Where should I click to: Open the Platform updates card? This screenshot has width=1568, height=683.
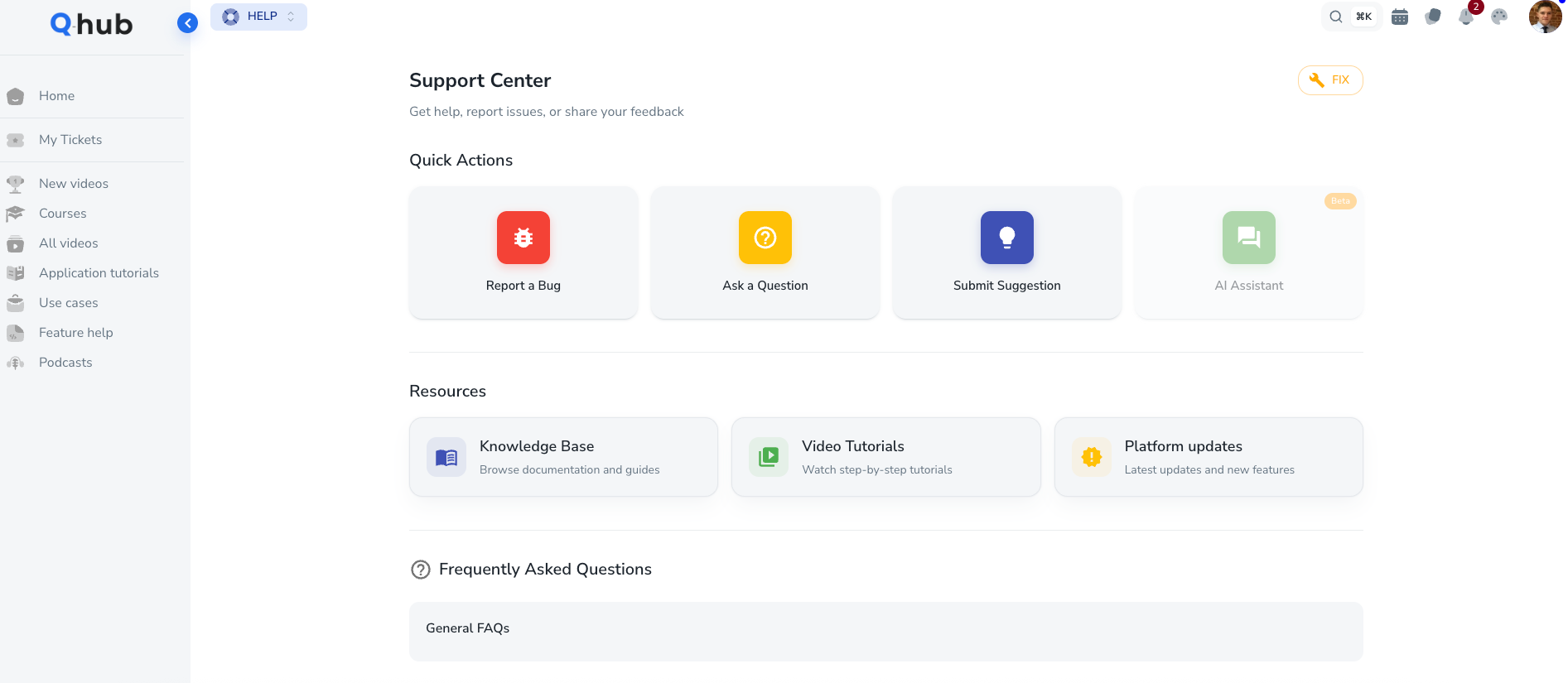click(x=1209, y=457)
